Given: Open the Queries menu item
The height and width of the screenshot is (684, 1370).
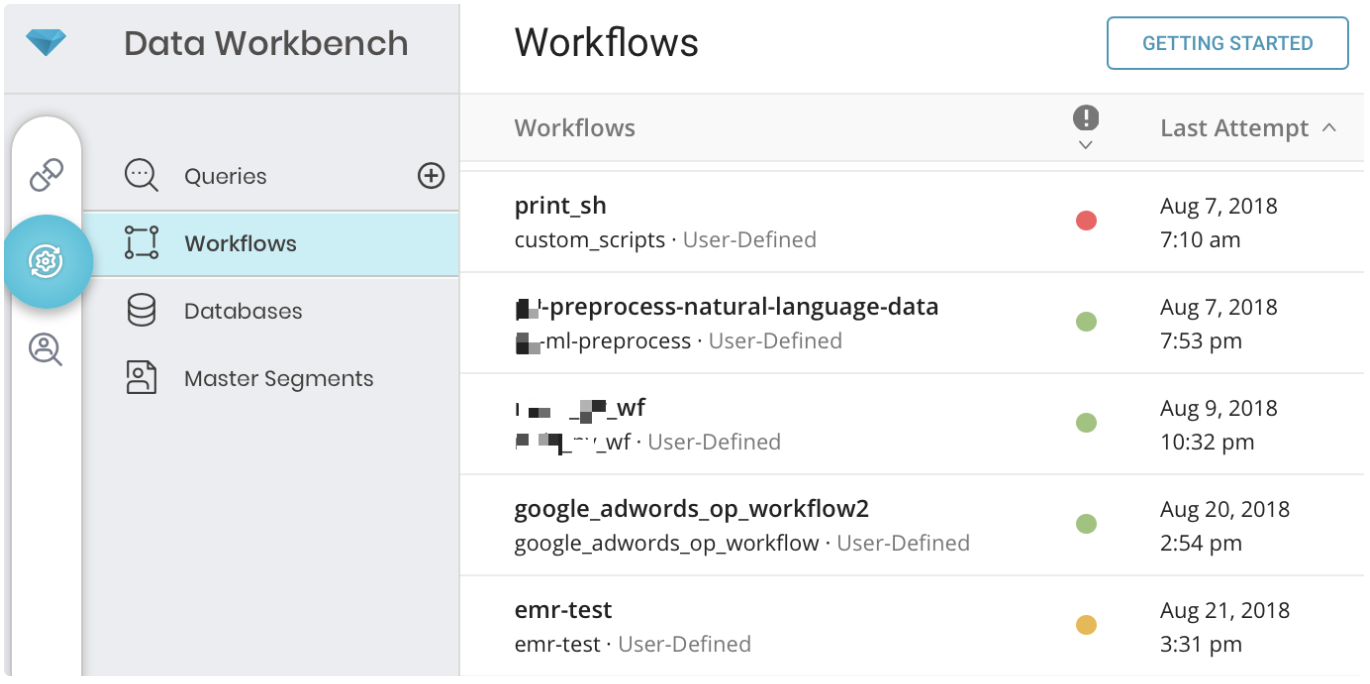Looking at the screenshot, I should (225, 176).
